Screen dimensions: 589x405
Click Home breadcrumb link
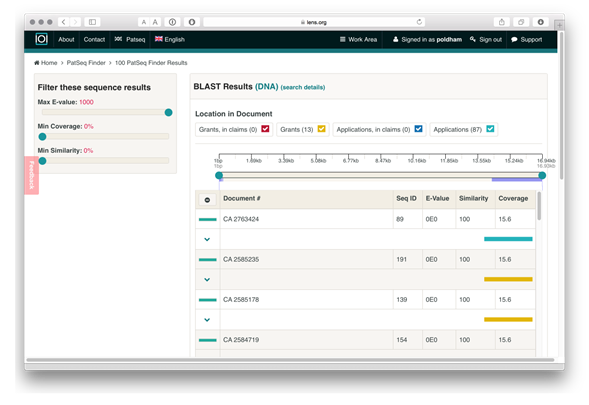click(x=49, y=63)
